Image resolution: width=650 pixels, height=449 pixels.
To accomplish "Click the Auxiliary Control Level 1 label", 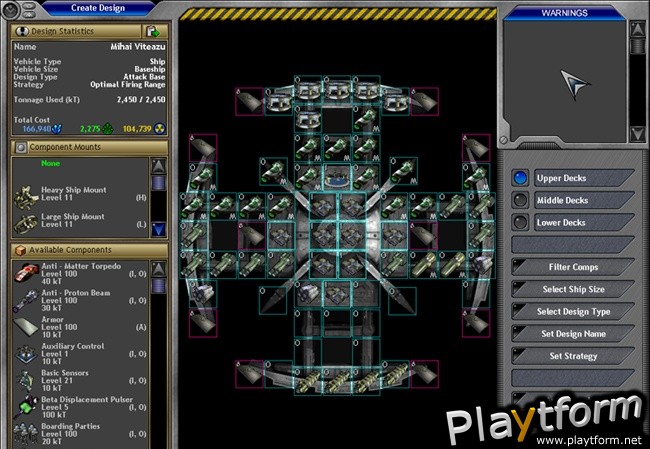I will point(73,350).
